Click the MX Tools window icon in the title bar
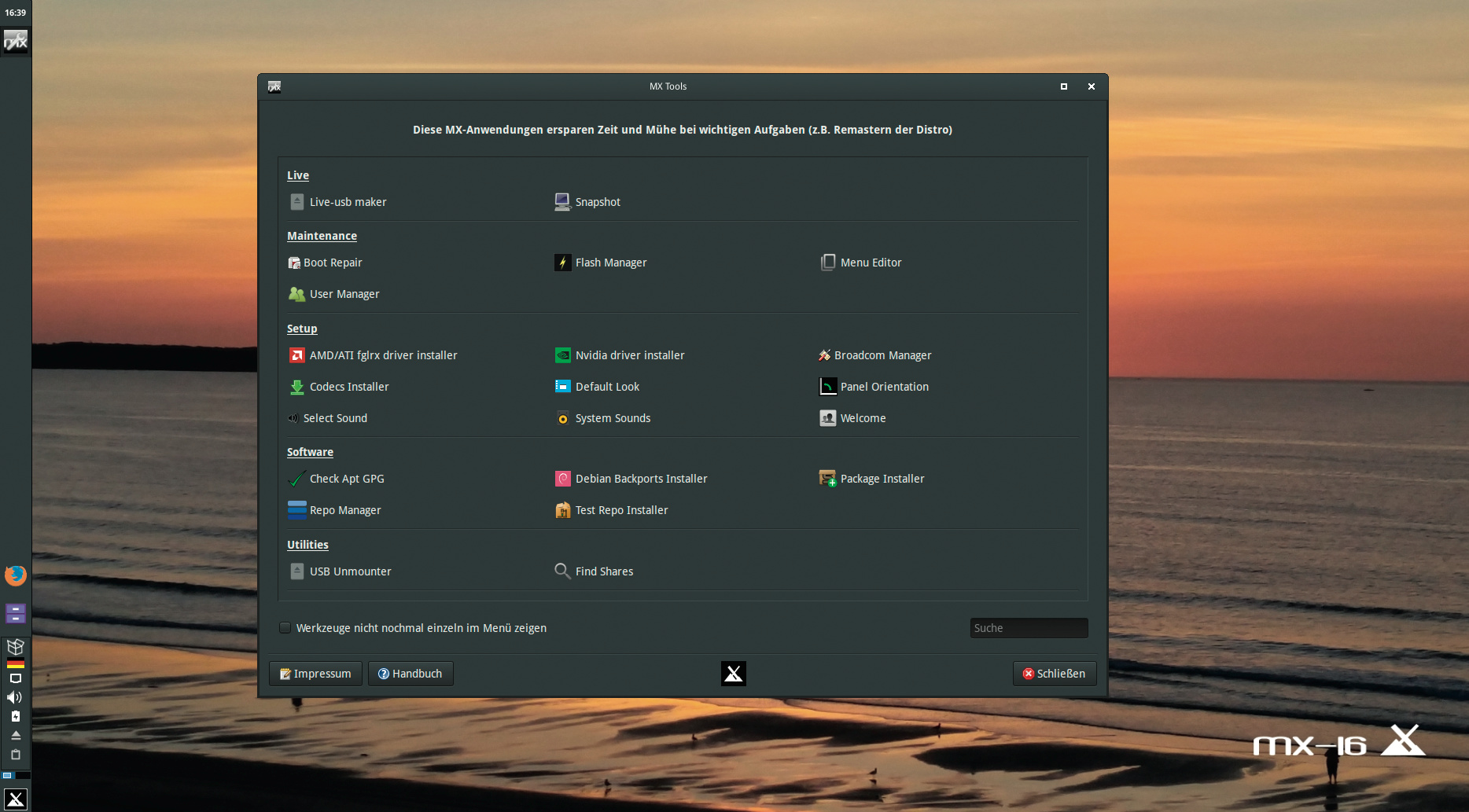The width and height of the screenshot is (1469, 812). coord(274,86)
